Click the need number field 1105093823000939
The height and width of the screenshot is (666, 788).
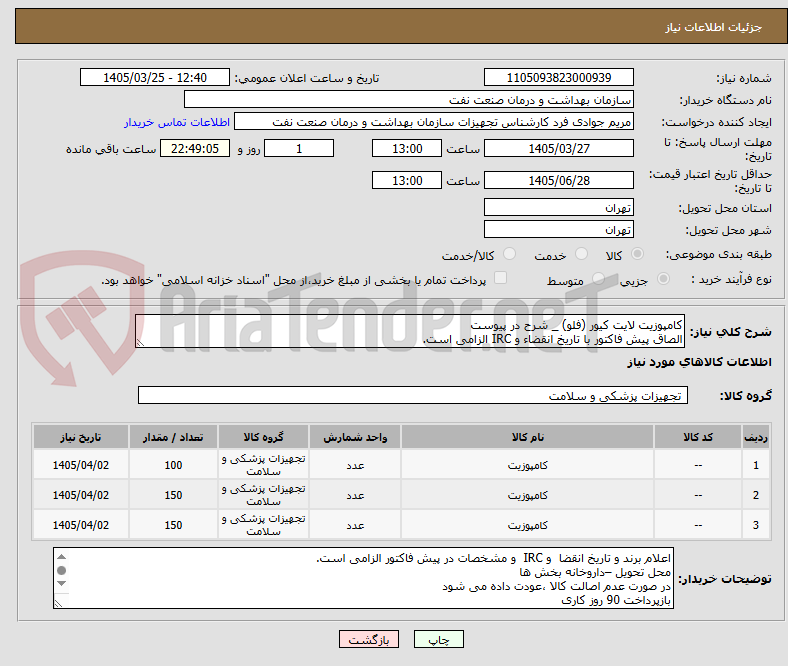559,77
